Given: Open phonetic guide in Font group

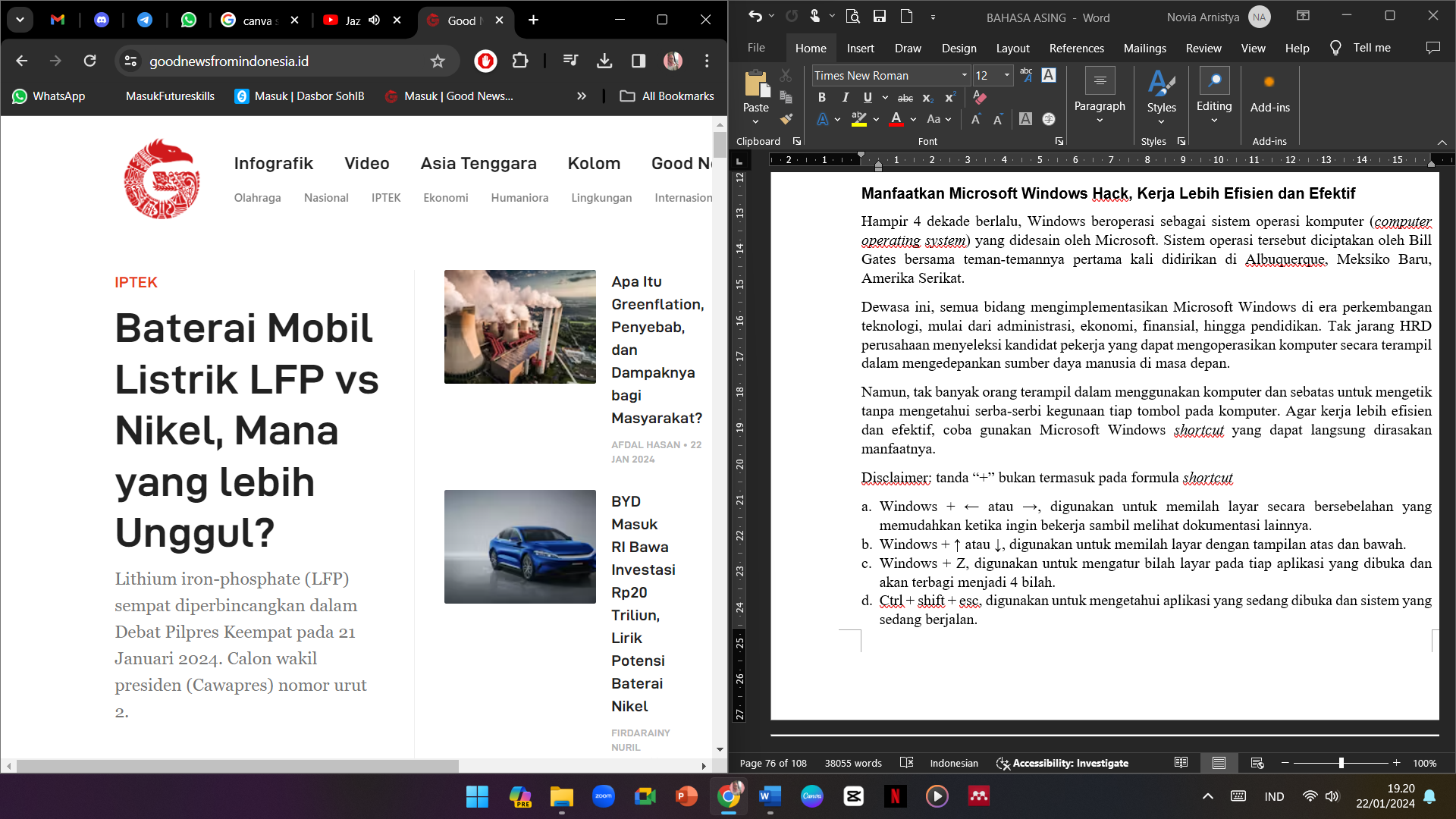Looking at the screenshot, I should (x=1026, y=74).
